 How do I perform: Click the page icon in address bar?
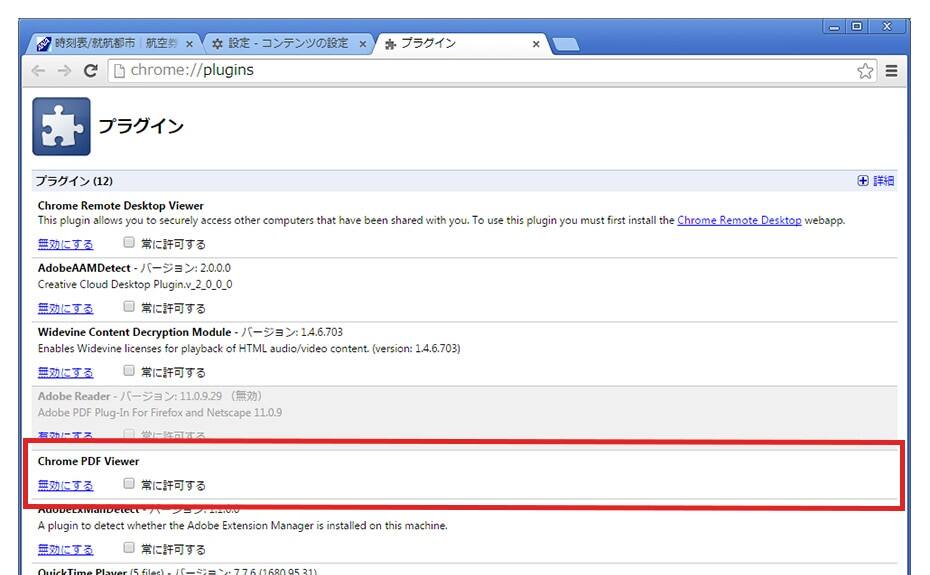(x=119, y=71)
